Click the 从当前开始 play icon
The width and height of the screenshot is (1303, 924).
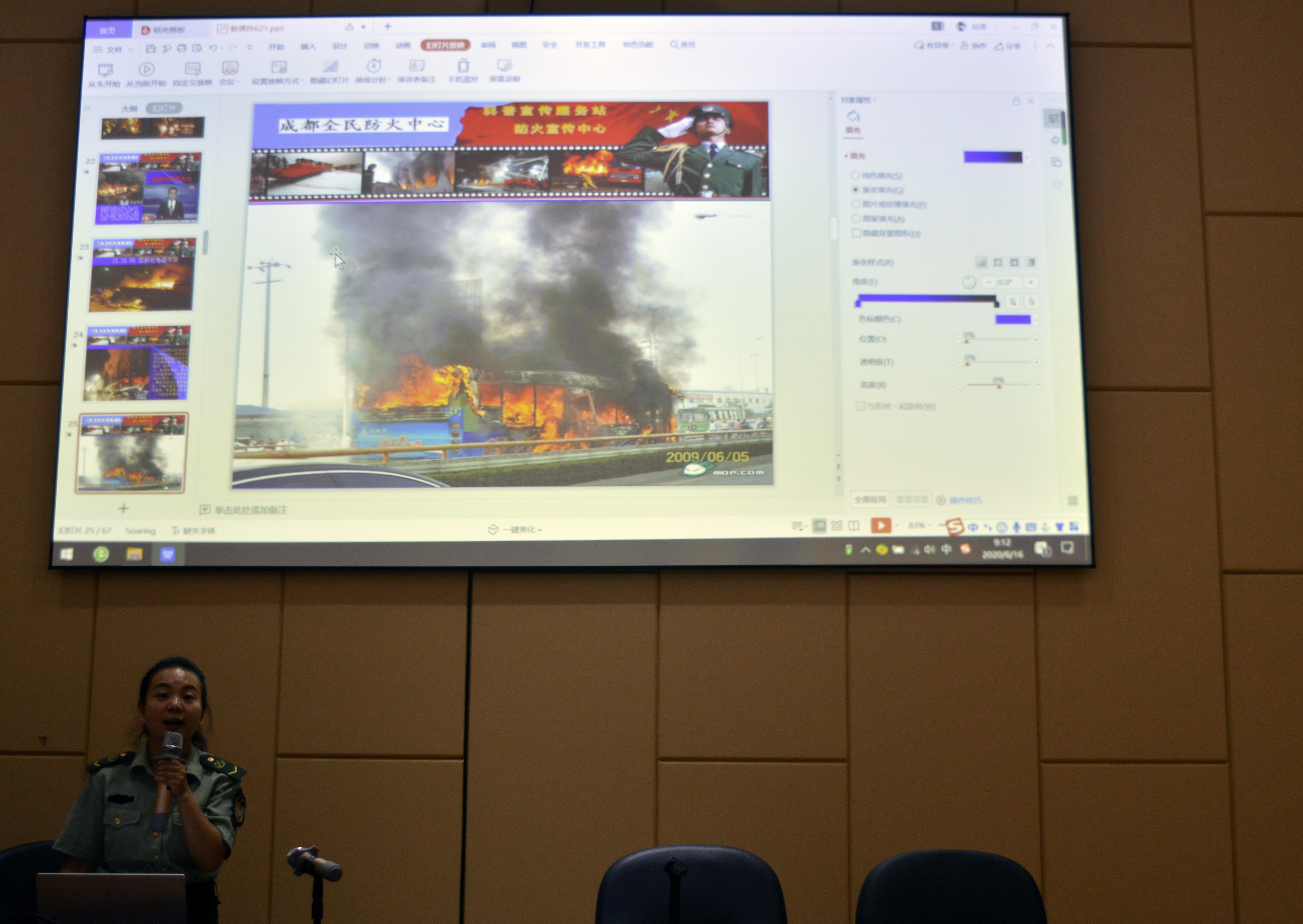click(x=146, y=69)
